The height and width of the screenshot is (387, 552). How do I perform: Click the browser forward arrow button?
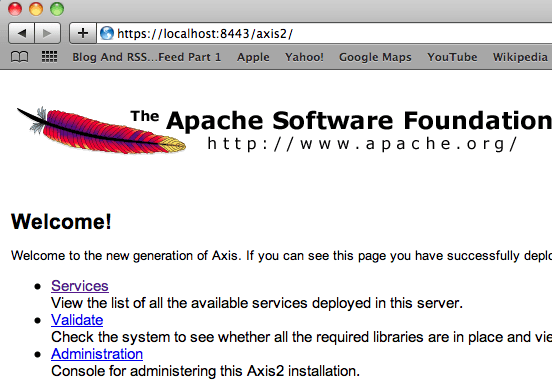pos(48,33)
